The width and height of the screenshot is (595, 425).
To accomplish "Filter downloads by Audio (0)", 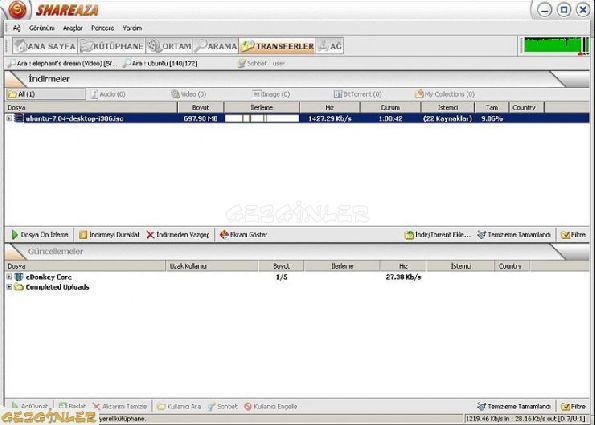I will click(x=108, y=94).
